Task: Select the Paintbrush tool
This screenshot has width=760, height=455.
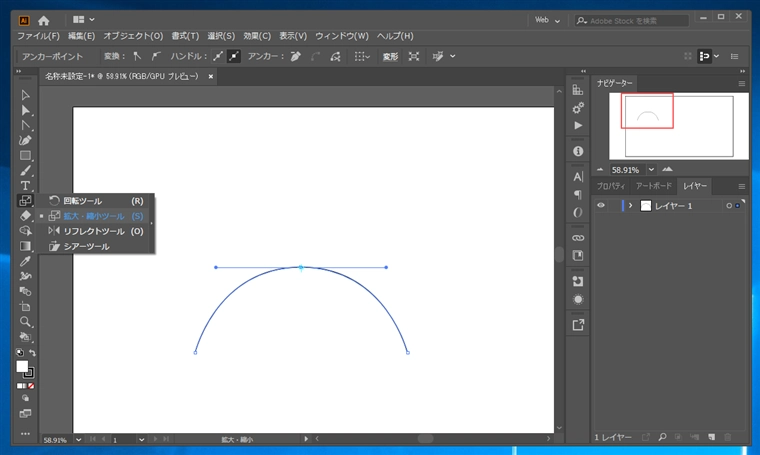Action: click(x=25, y=171)
